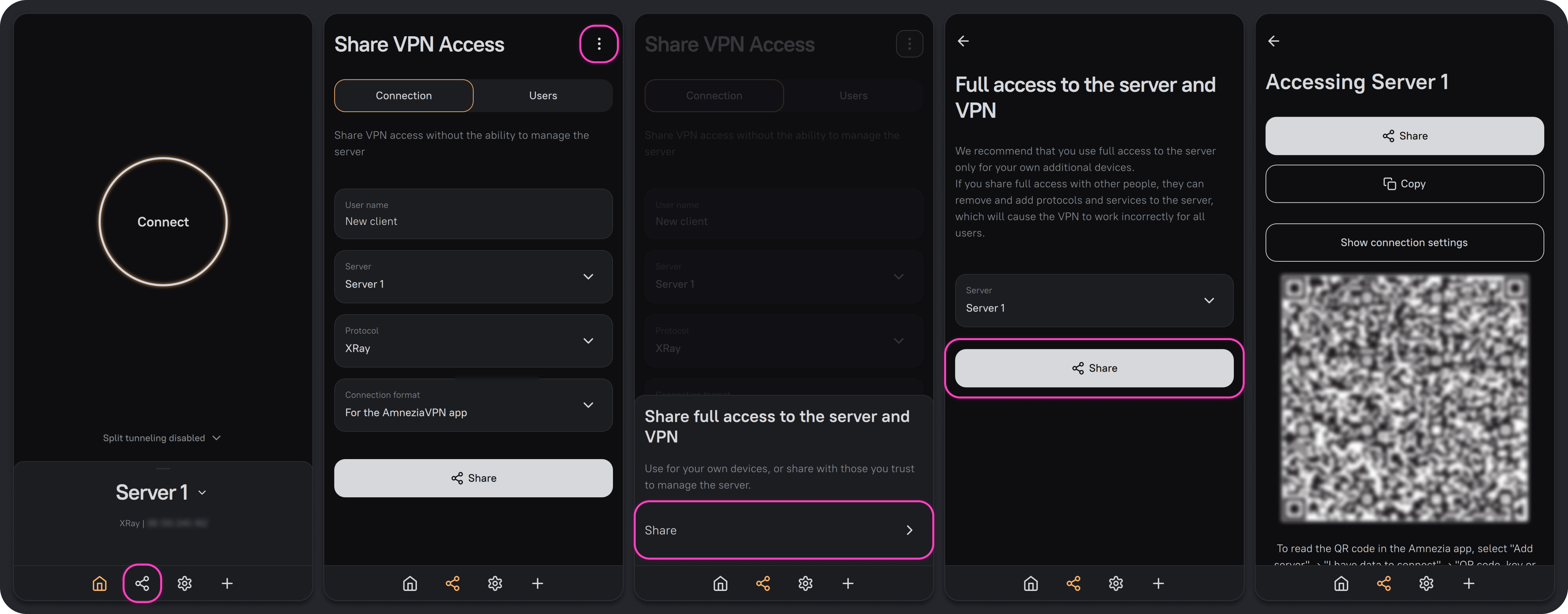The height and width of the screenshot is (614, 1568).
Task: Click the back arrow above Accessing Server 1
Action: point(1273,42)
